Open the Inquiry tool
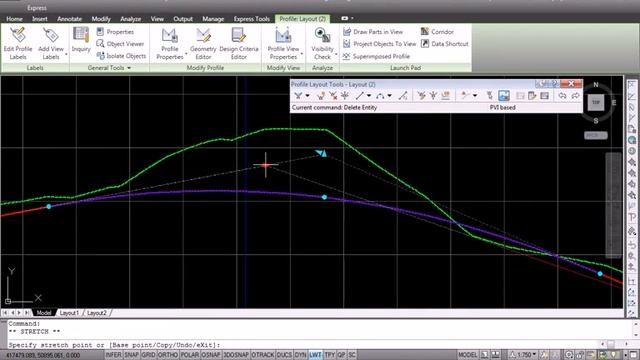Image resolution: width=640 pixels, height=360 pixels. [81, 40]
